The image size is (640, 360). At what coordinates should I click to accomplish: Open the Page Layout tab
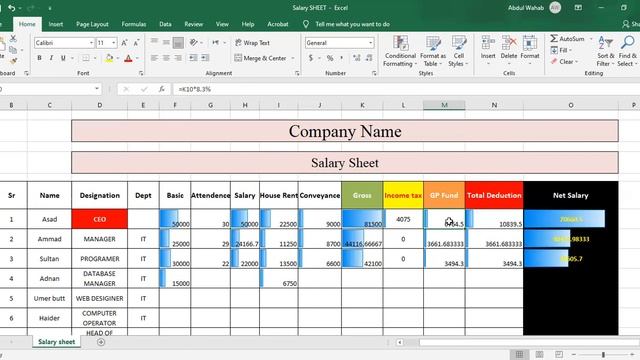click(x=92, y=24)
